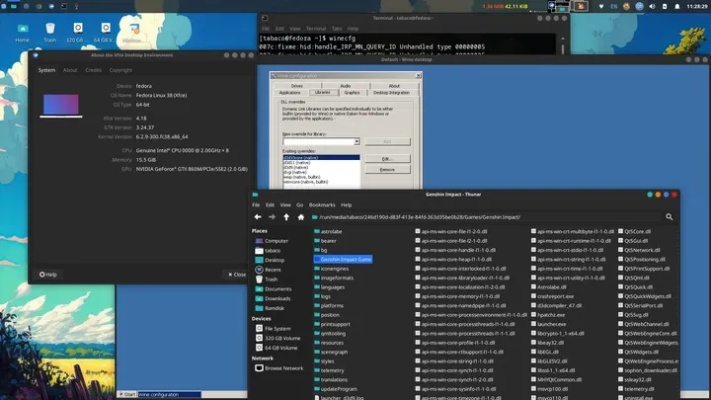Screen dimensions: 711x400
Task: Open the volume control in the system tray
Action: click(652, 6)
